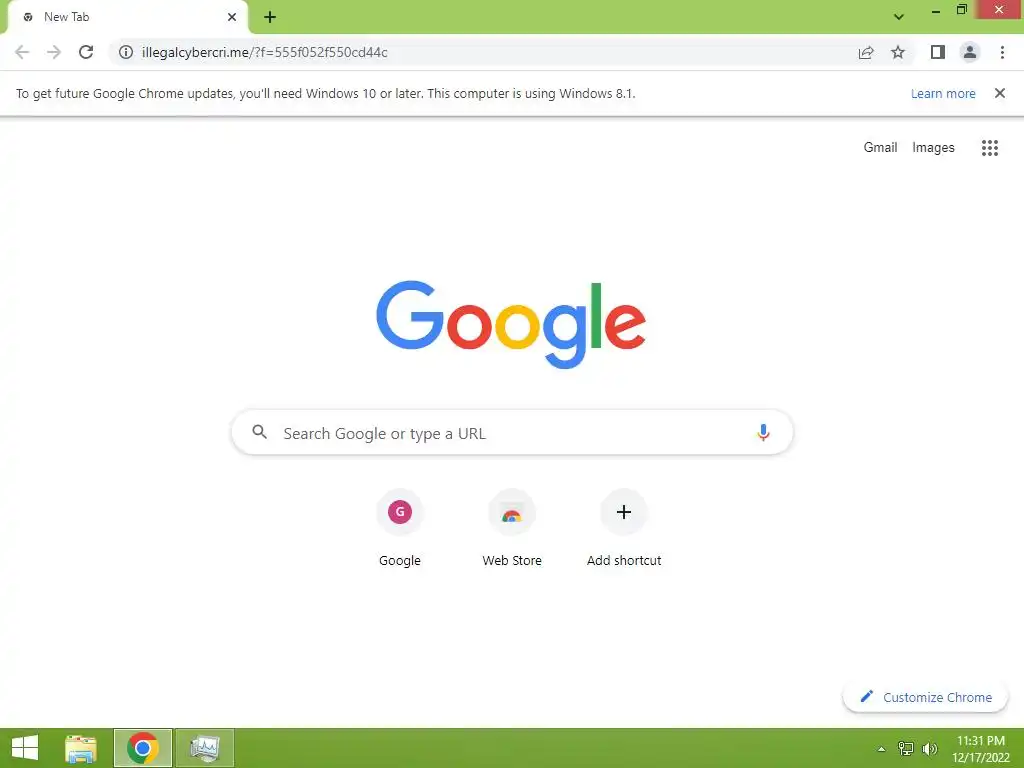Viewport: 1024px width, 768px height.
Task: Reload the current page
Action: point(86,52)
